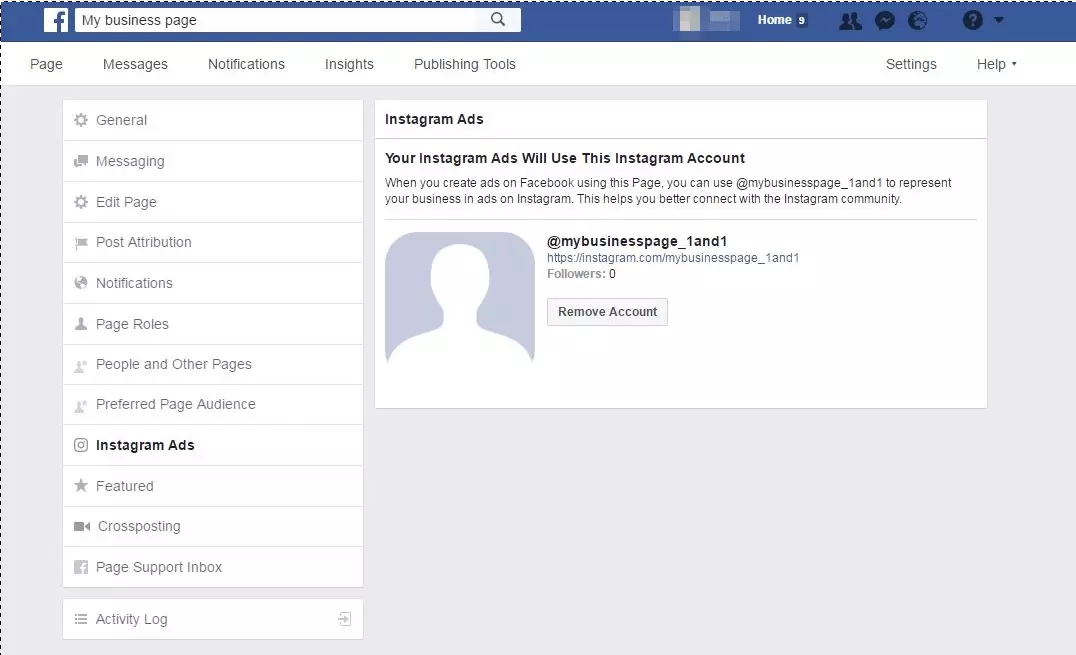Select Edit Page in settings sidebar

pos(213,202)
